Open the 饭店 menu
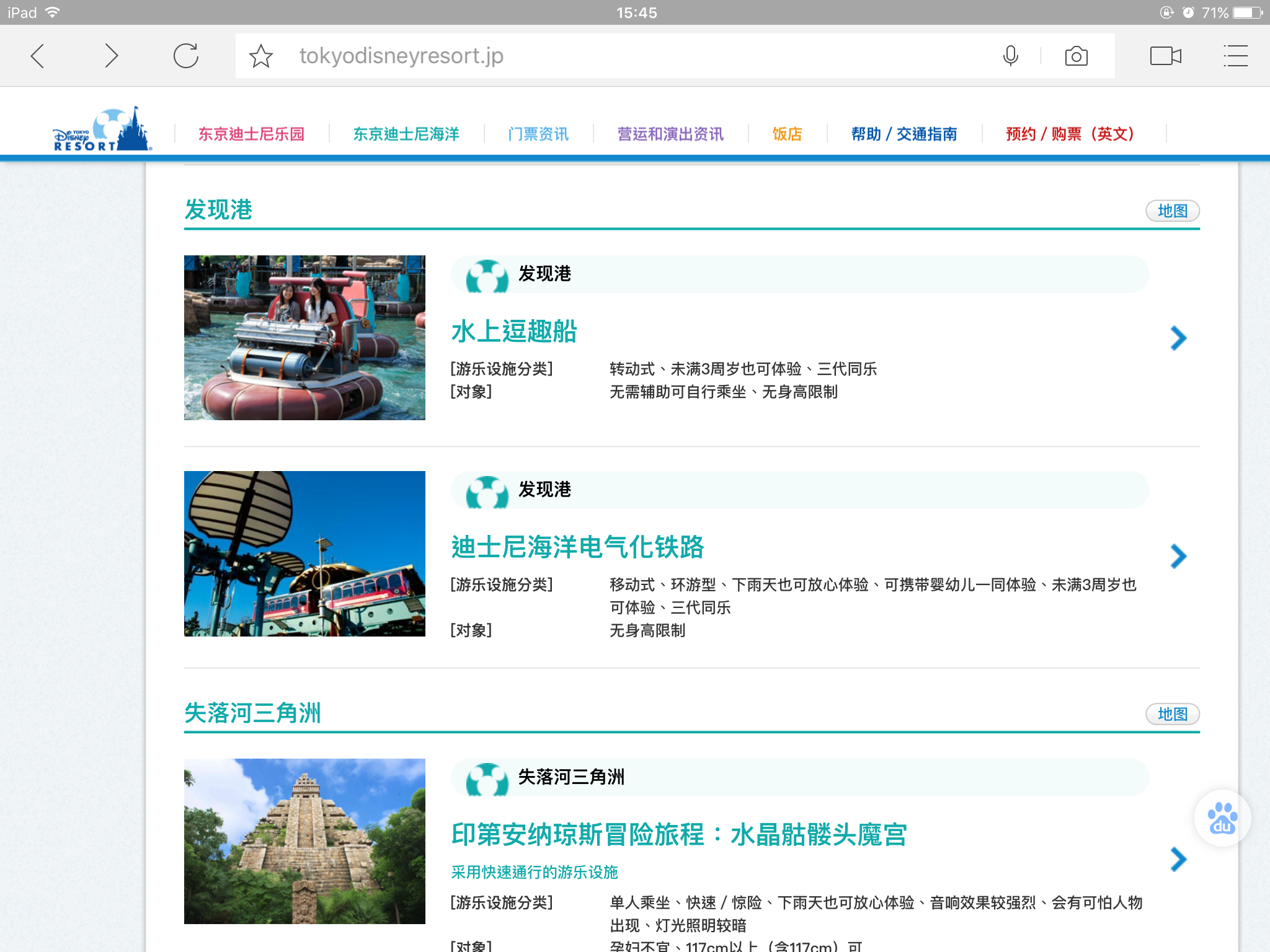Image resolution: width=1270 pixels, height=952 pixels. click(788, 134)
